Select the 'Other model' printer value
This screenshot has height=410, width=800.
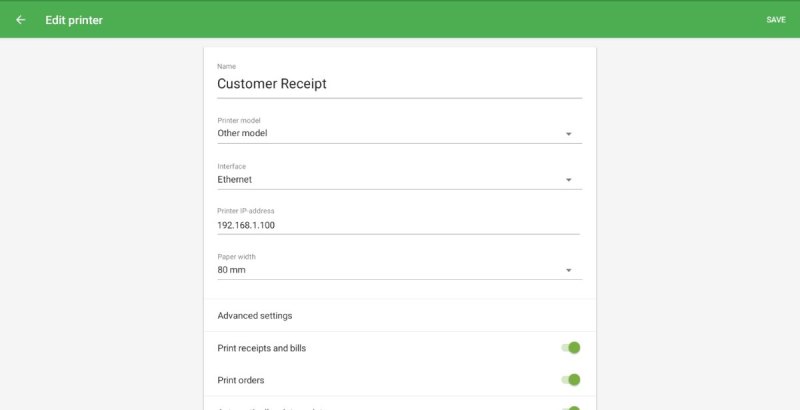[x=243, y=133]
